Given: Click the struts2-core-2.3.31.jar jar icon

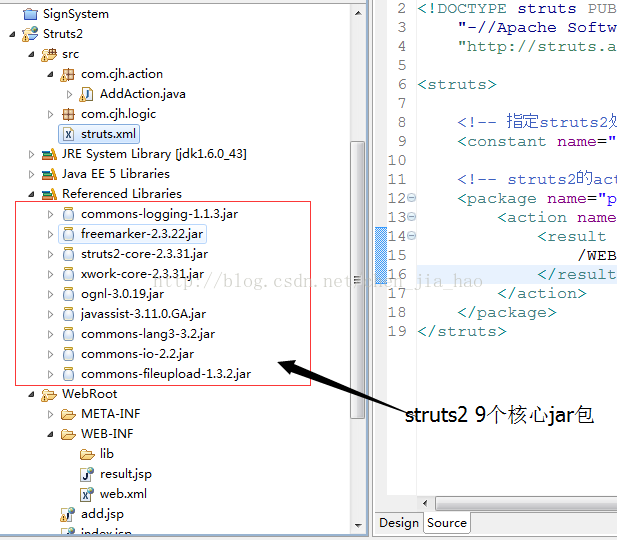Looking at the screenshot, I should pyautogui.click(x=68, y=254).
